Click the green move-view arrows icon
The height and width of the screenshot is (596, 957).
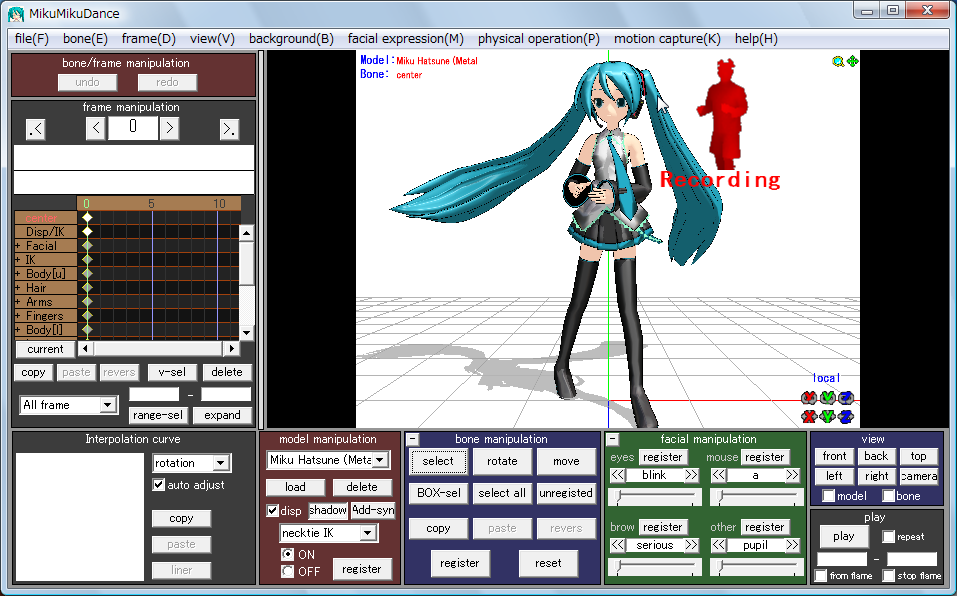point(853,61)
